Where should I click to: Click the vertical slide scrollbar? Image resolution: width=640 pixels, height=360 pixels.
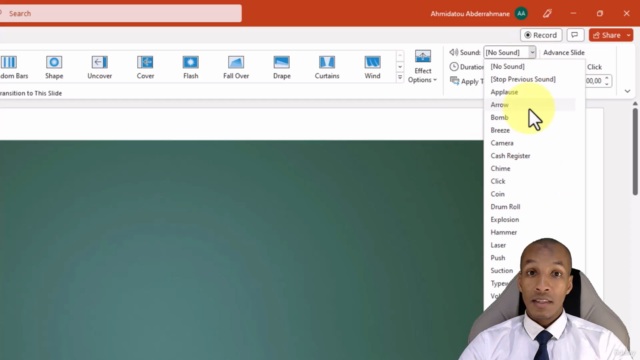(x=635, y=151)
